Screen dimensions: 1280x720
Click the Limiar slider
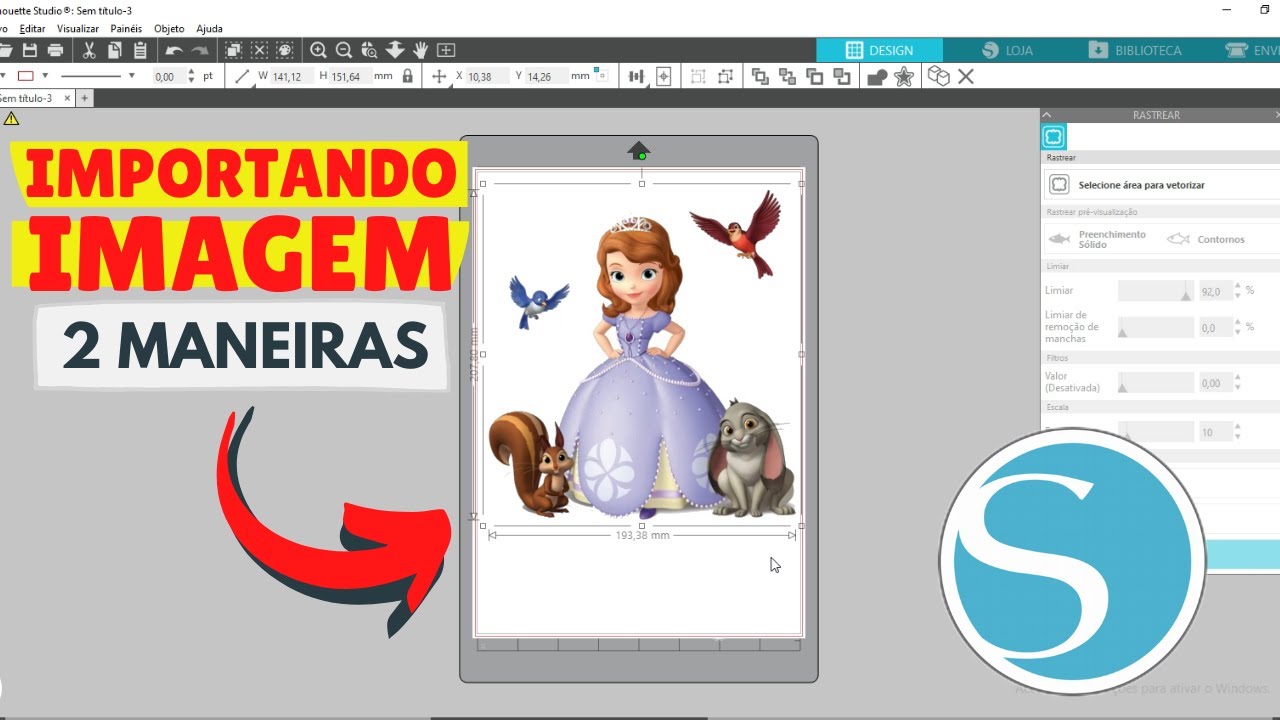tap(1155, 291)
